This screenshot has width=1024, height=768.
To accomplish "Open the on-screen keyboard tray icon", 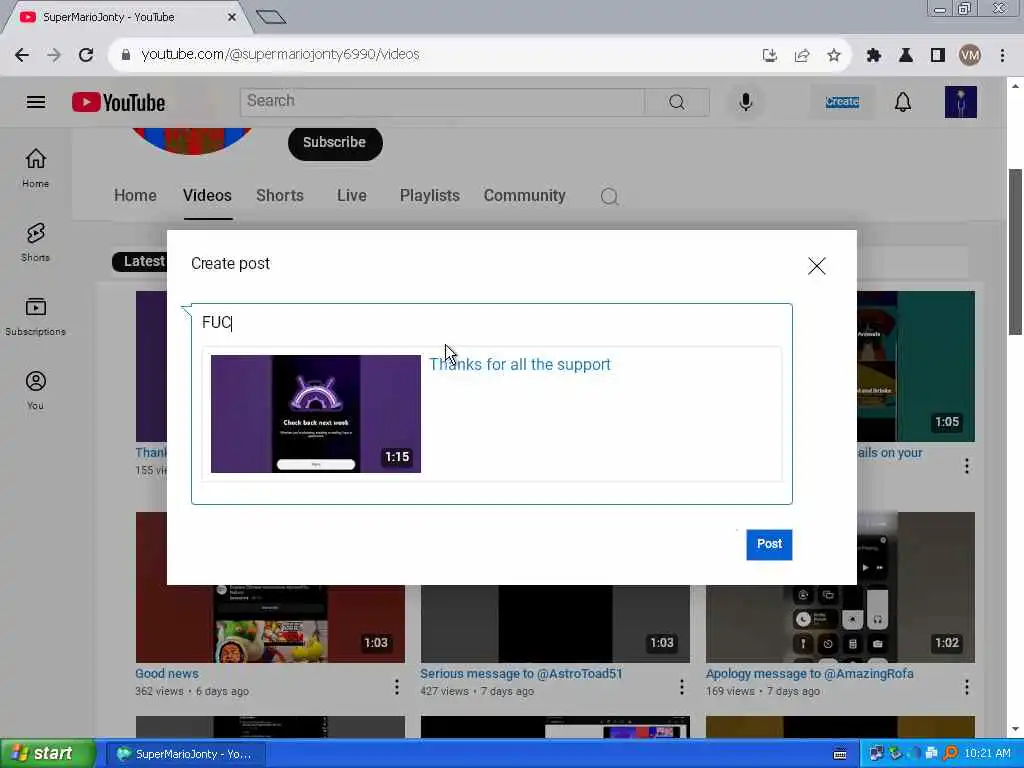I will [x=839, y=754].
